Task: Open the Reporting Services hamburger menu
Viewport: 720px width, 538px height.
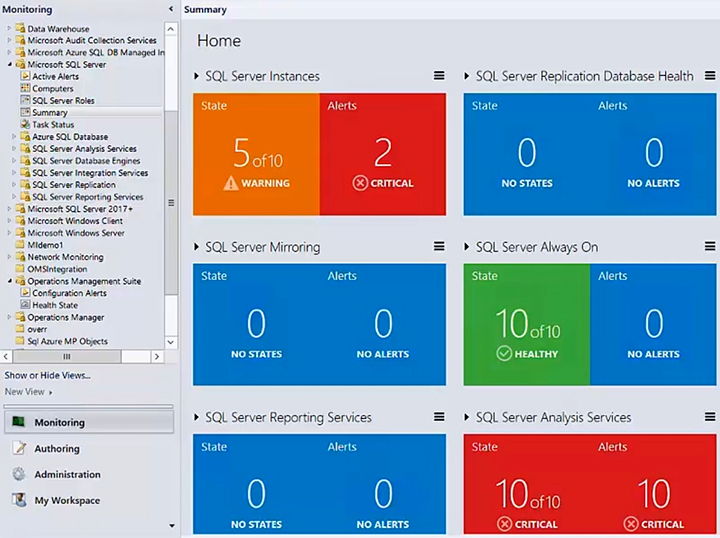Action: (439, 417)
